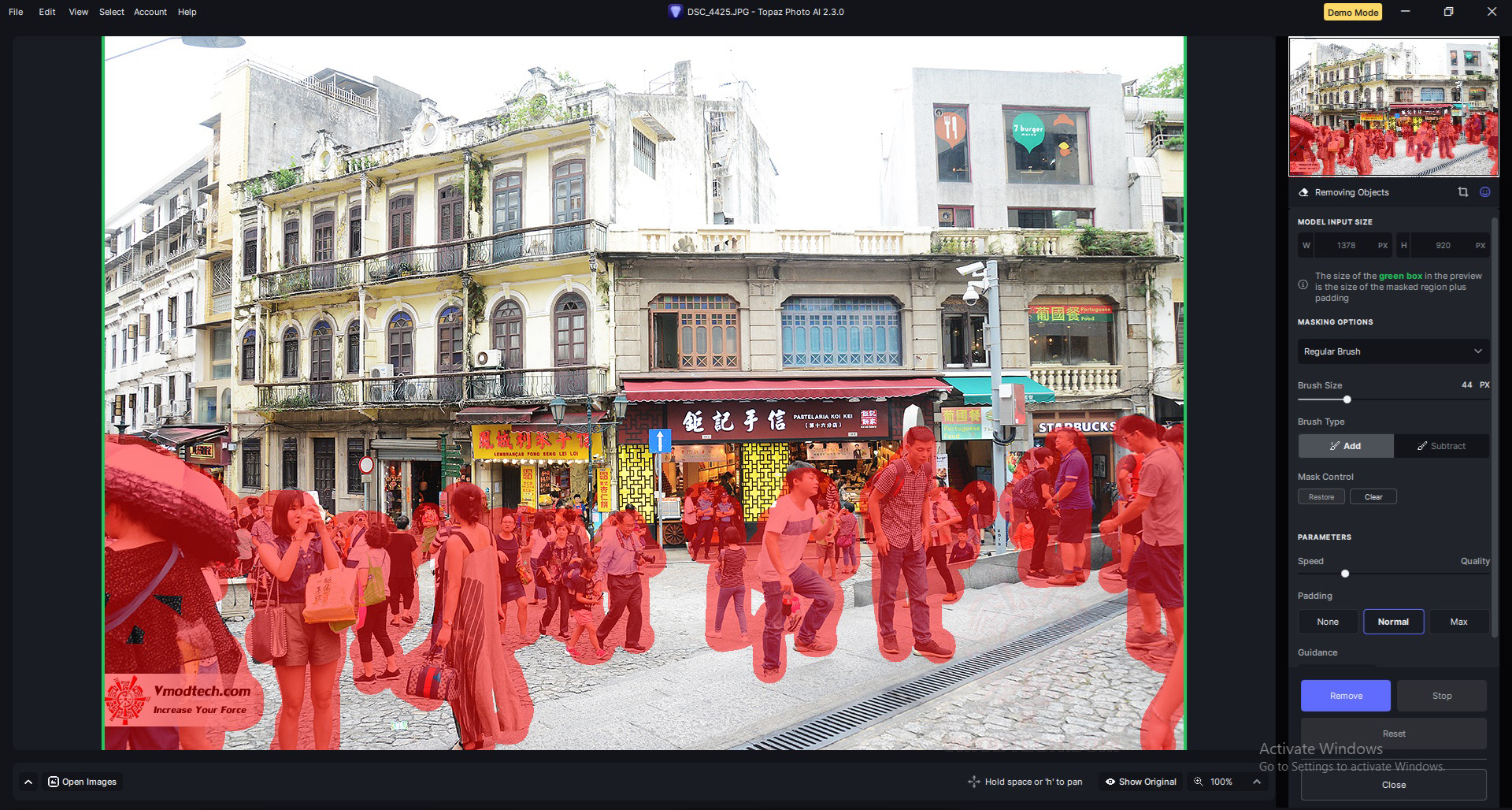Focus the model input width field
The width and height of the screenshot is (1512, 810).
1345,245
